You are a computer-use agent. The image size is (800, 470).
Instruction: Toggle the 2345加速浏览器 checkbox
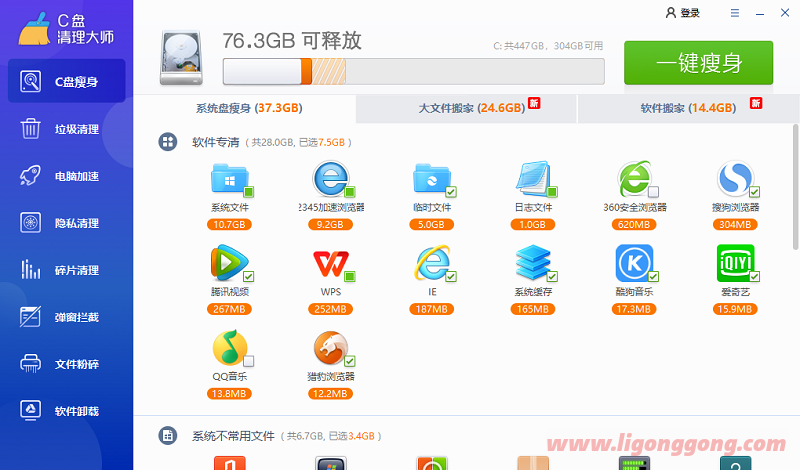point(350,192)
